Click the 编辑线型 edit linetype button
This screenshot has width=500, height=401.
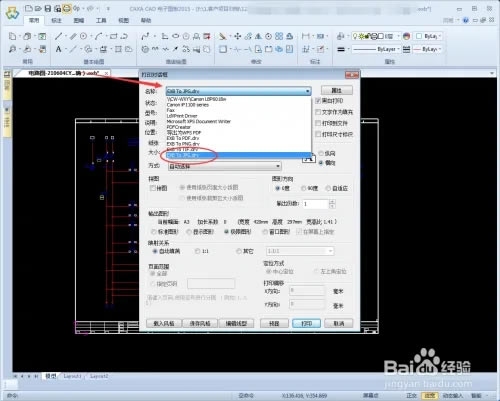click(236, 323)
